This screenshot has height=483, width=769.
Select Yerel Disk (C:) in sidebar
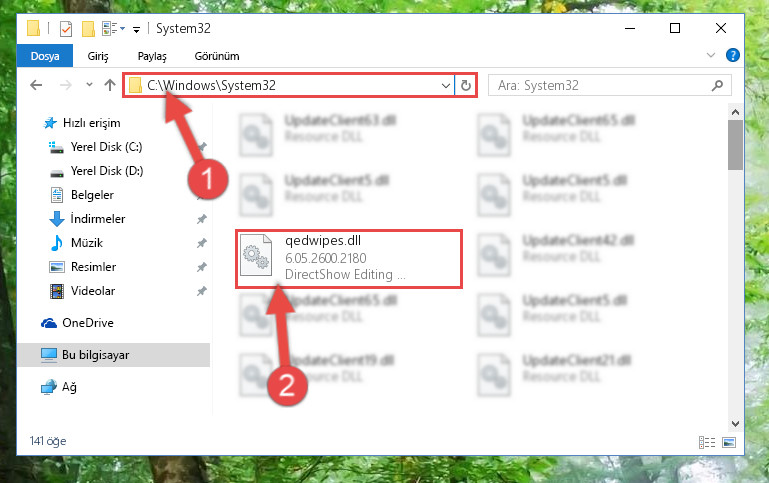(106, 147)
